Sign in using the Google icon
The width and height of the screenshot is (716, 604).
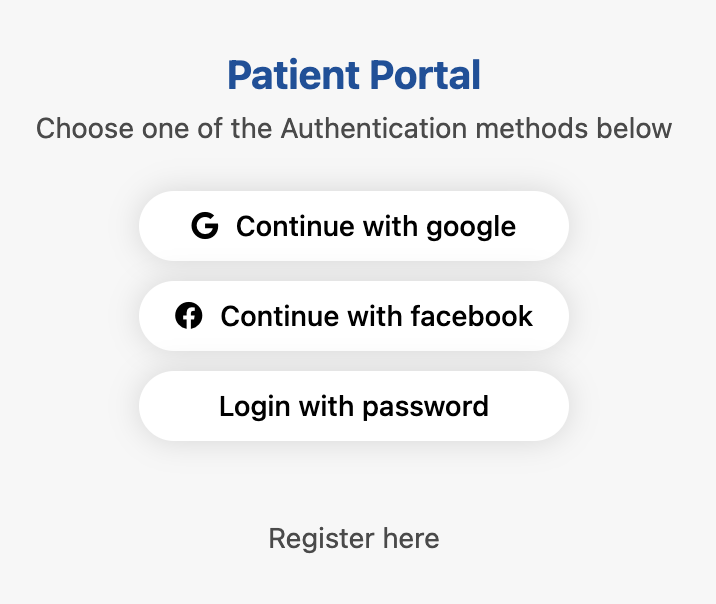(204, 226)
